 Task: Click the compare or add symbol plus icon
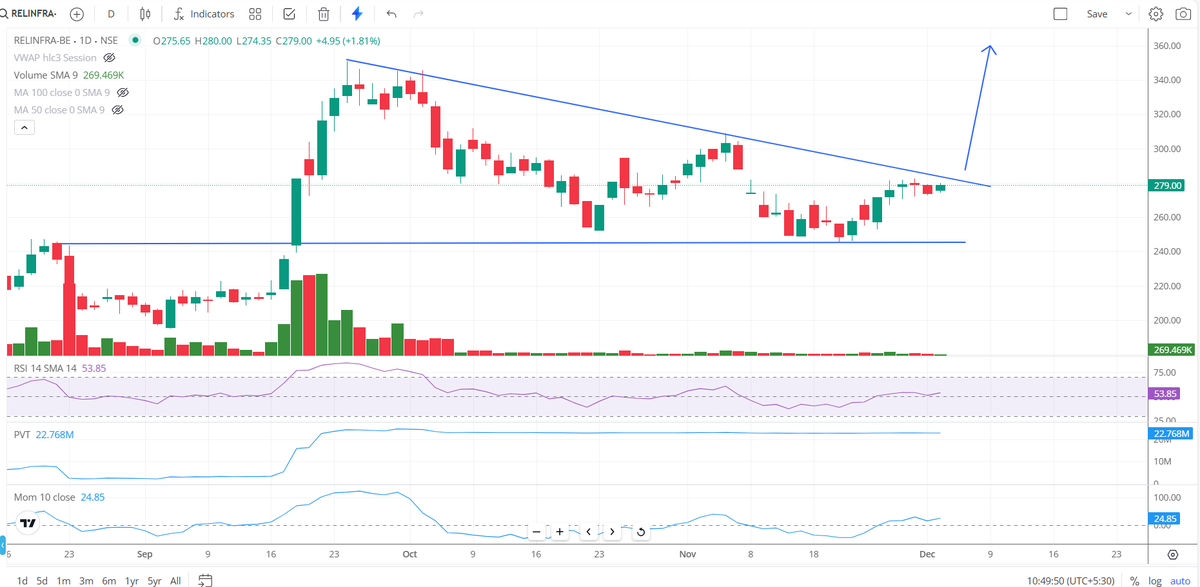pos(77,14)
